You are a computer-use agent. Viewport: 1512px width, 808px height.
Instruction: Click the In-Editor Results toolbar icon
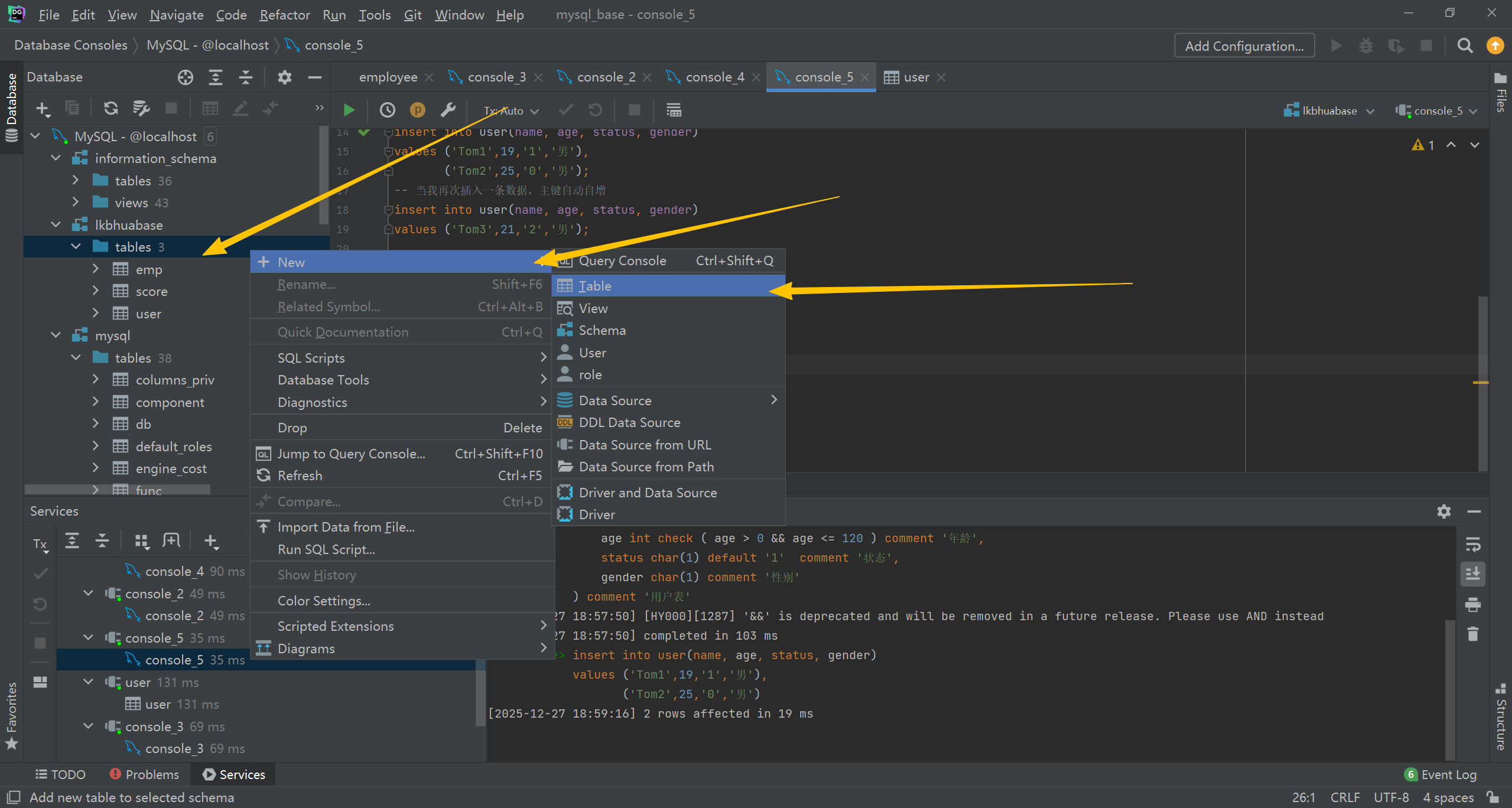tap(674, 110)
